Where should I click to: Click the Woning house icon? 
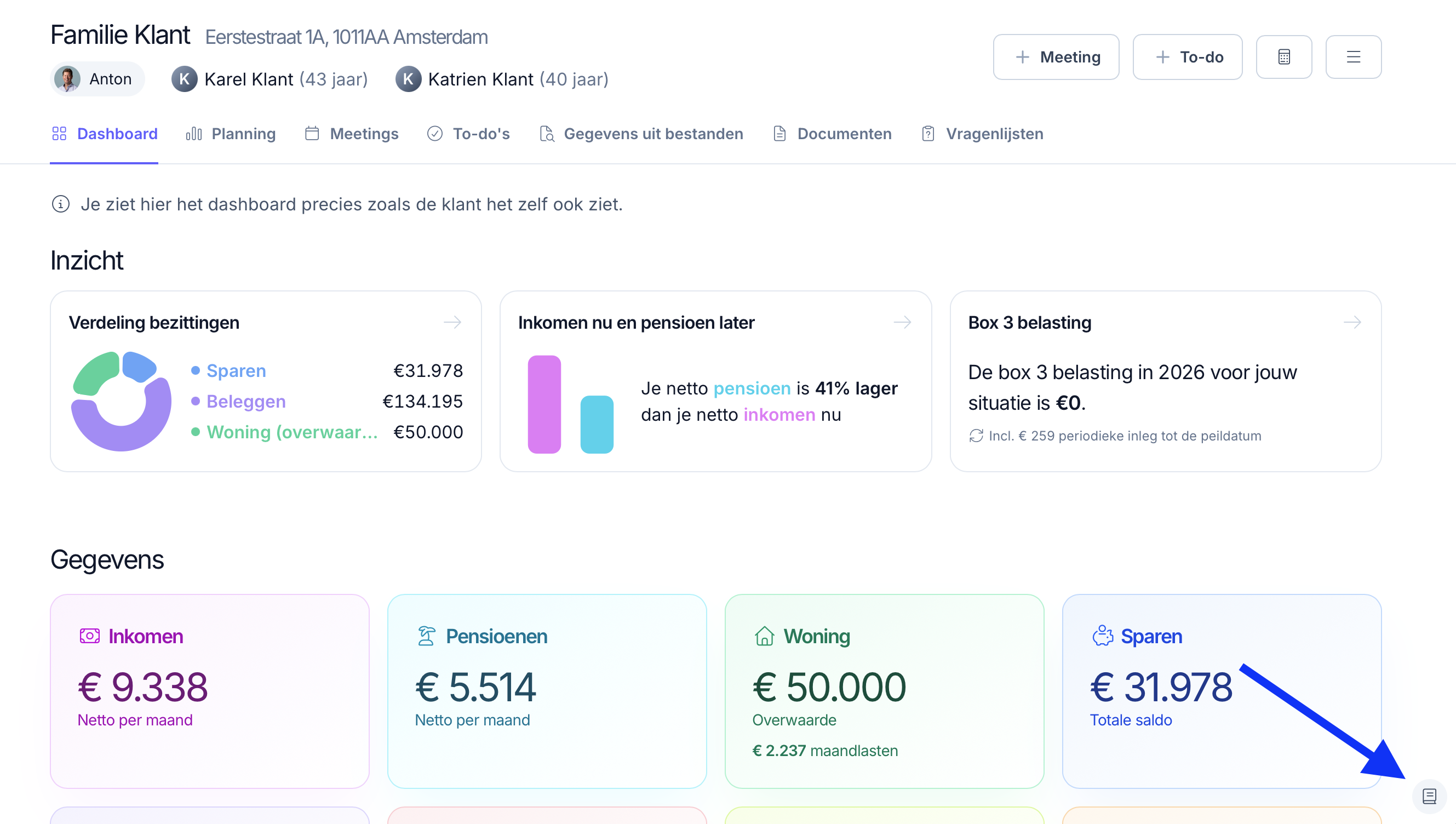(x=764, y=636)
